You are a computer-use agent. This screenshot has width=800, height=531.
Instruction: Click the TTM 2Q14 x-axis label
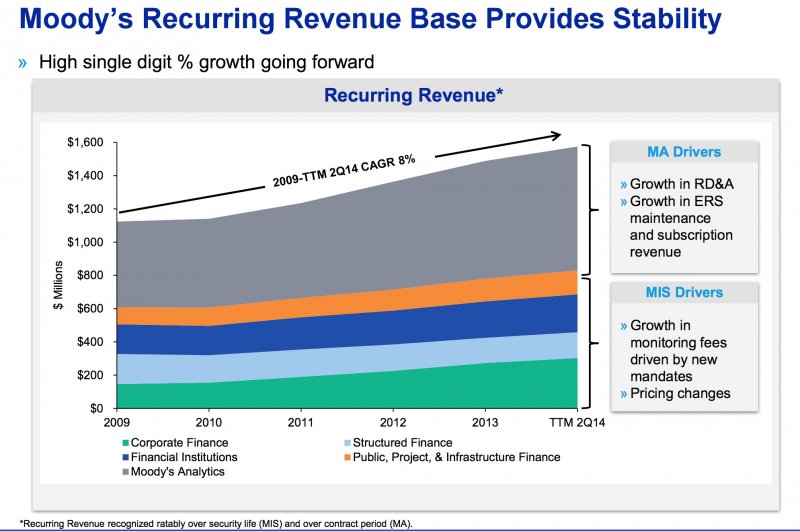577,423
